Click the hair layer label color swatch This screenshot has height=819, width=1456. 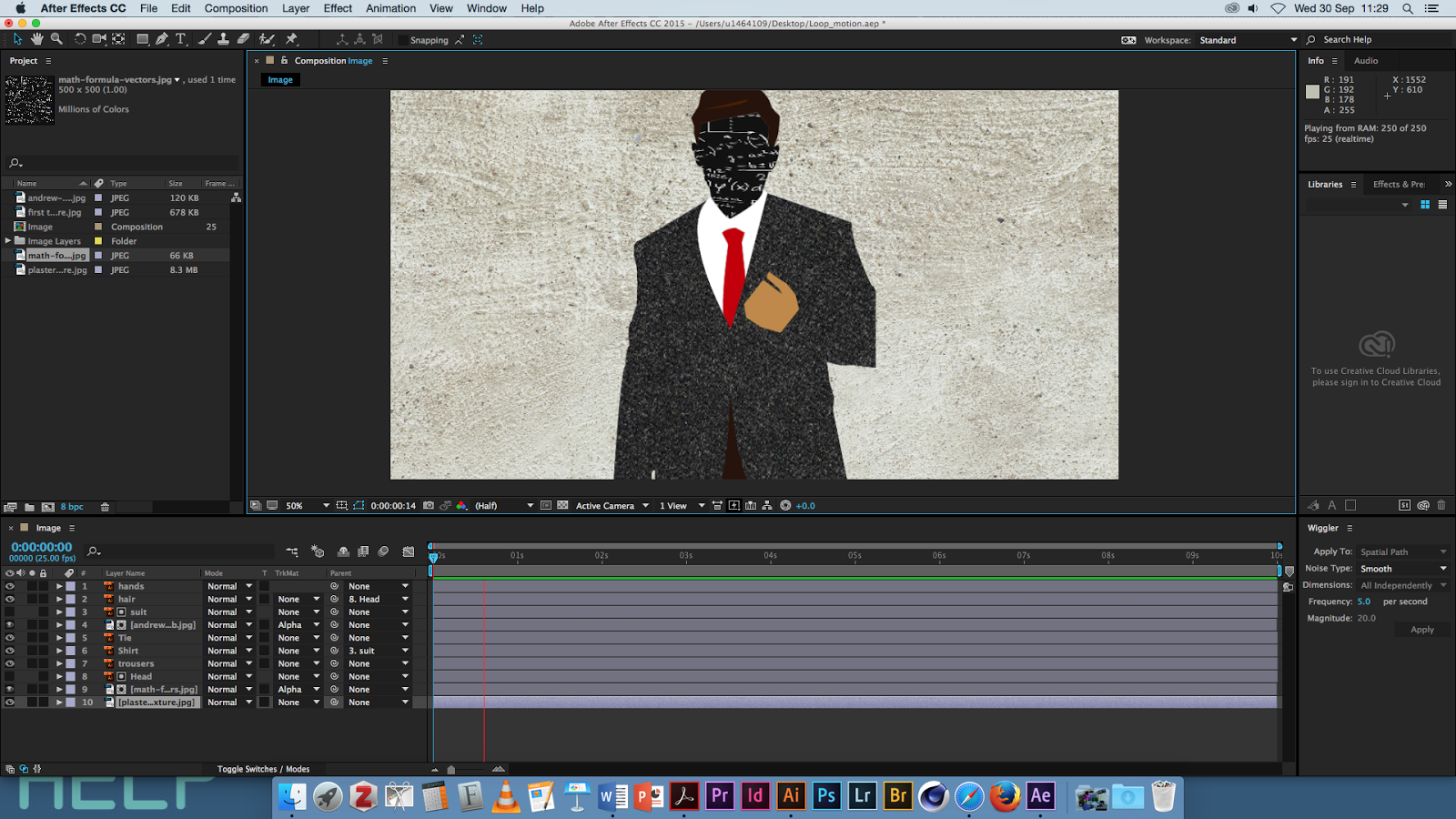[x=71, y=600]
